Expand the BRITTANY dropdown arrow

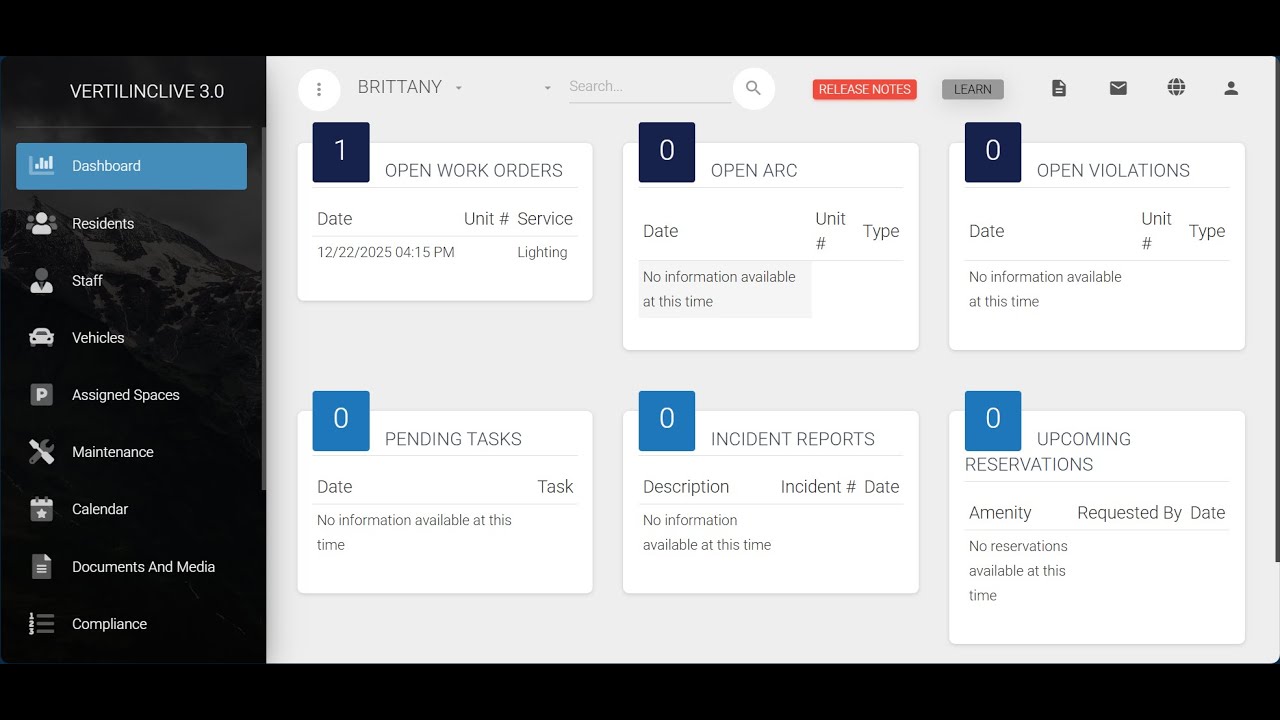point(459,88)
